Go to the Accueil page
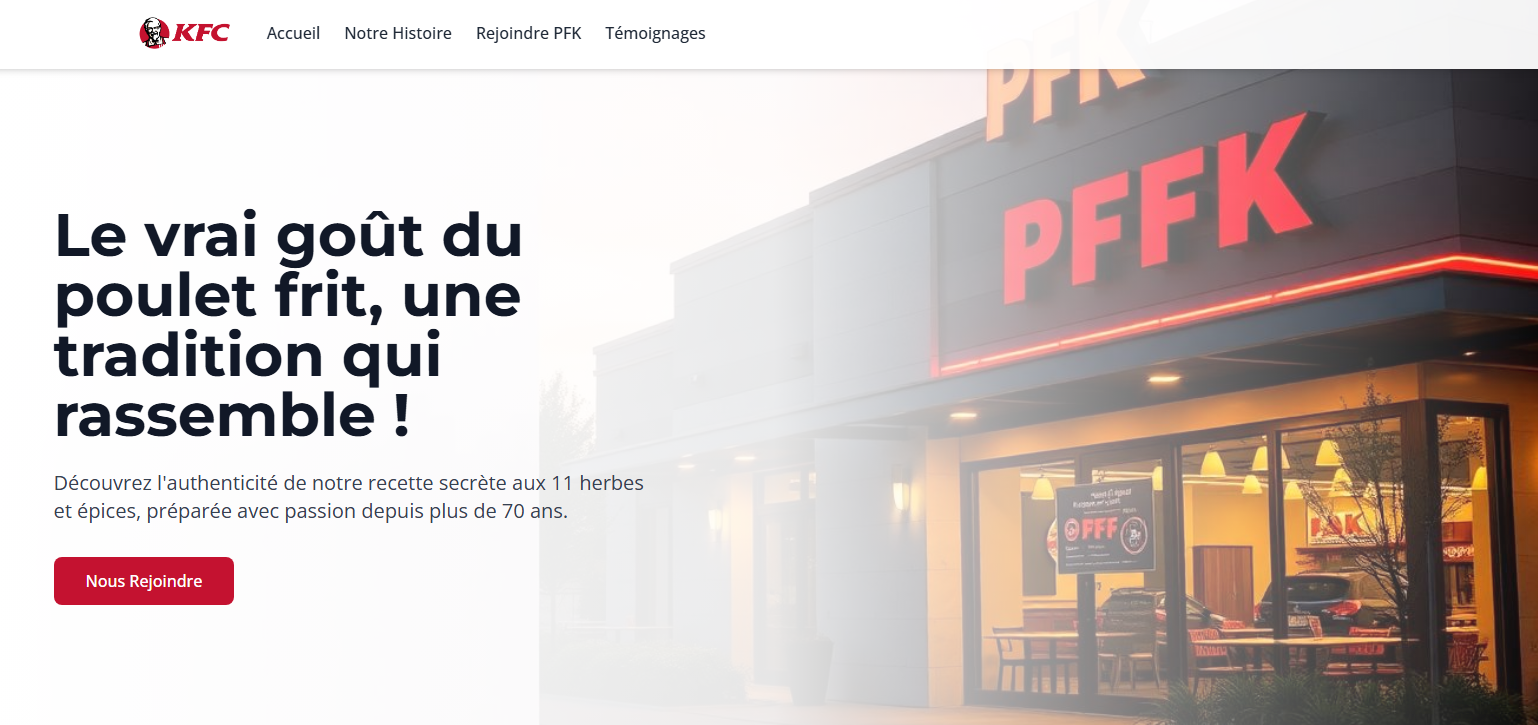This screenshot has height=725, width=1538. [x=293, y=33]
